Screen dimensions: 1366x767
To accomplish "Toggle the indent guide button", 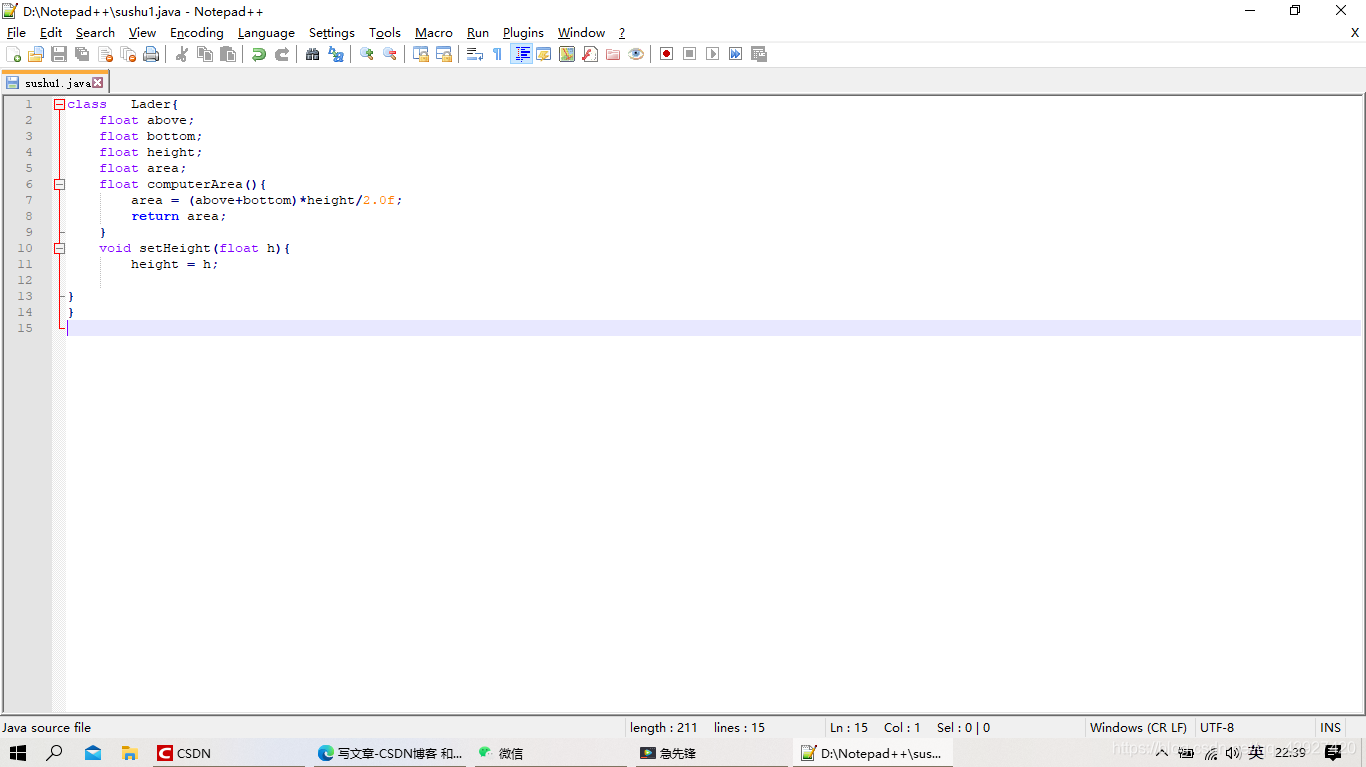I will [521, 54].
